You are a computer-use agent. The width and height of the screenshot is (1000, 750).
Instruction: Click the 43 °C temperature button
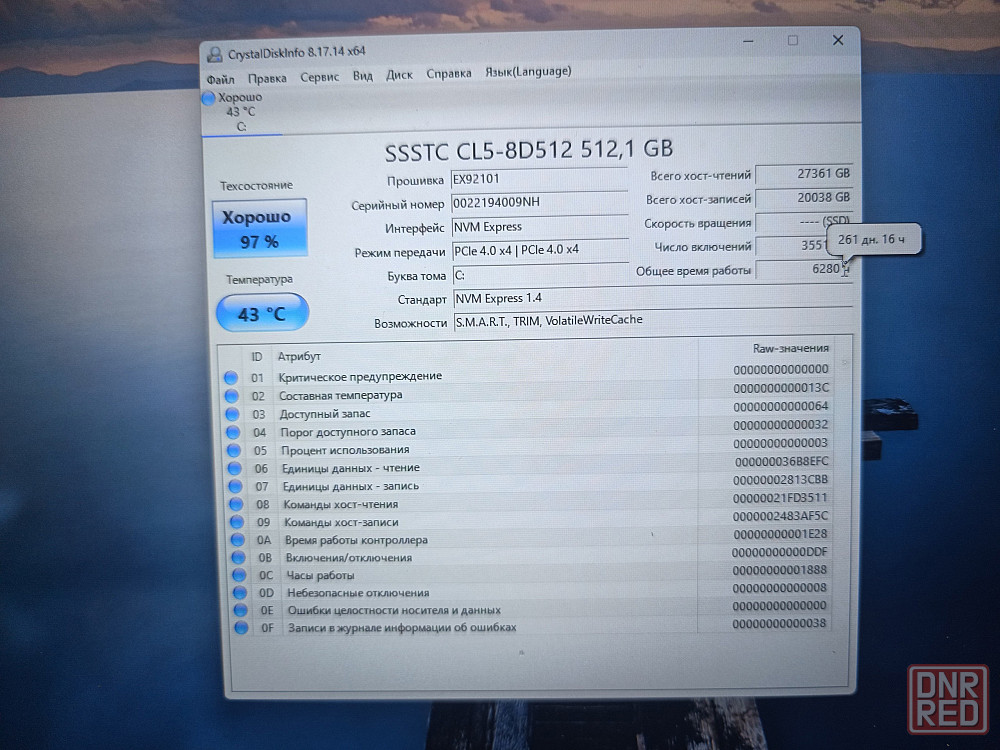pos(262,313)
